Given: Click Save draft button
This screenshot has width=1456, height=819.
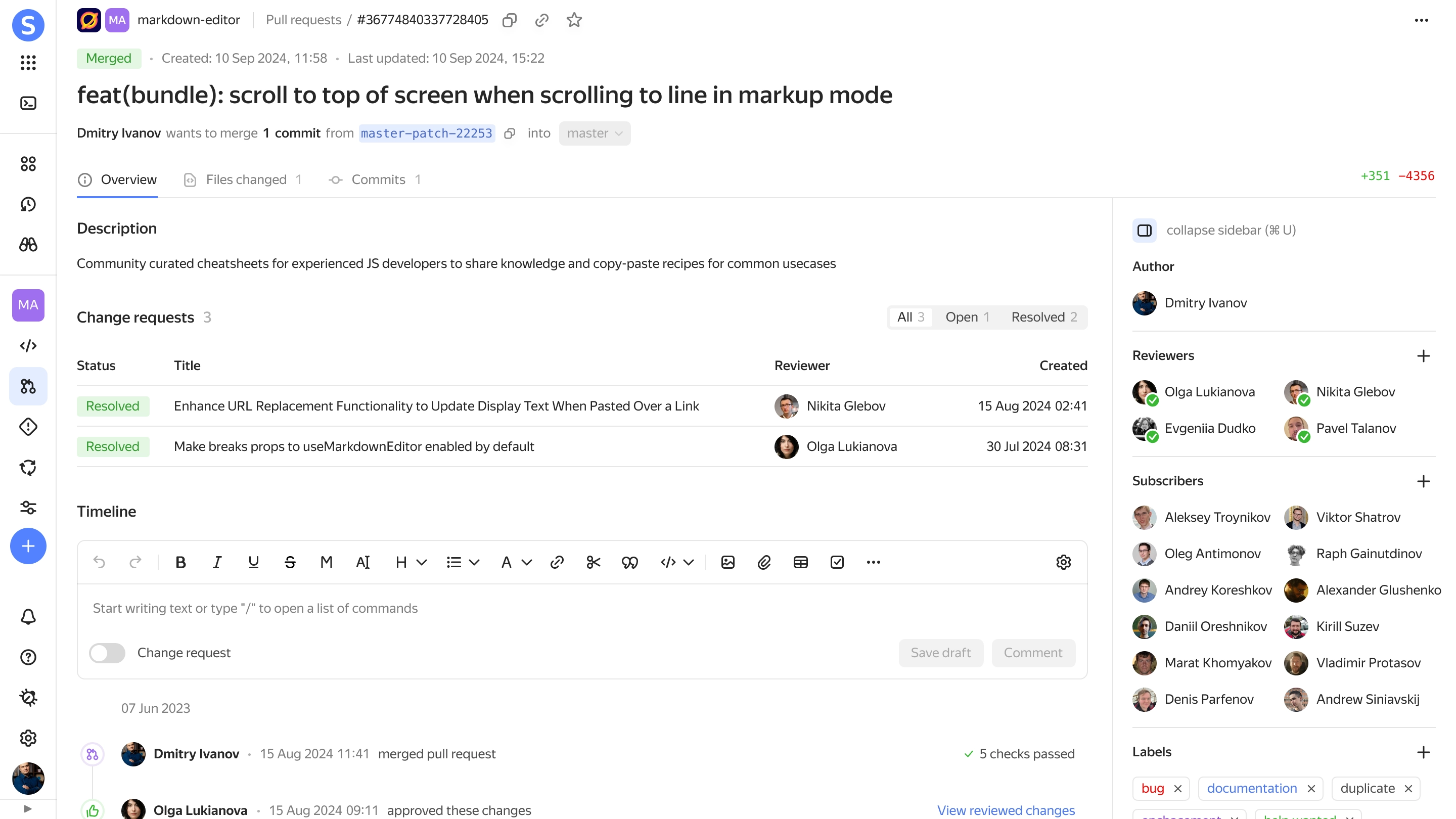Looking at the screenshot, I should pyautogui.click(x=940, y=653).
